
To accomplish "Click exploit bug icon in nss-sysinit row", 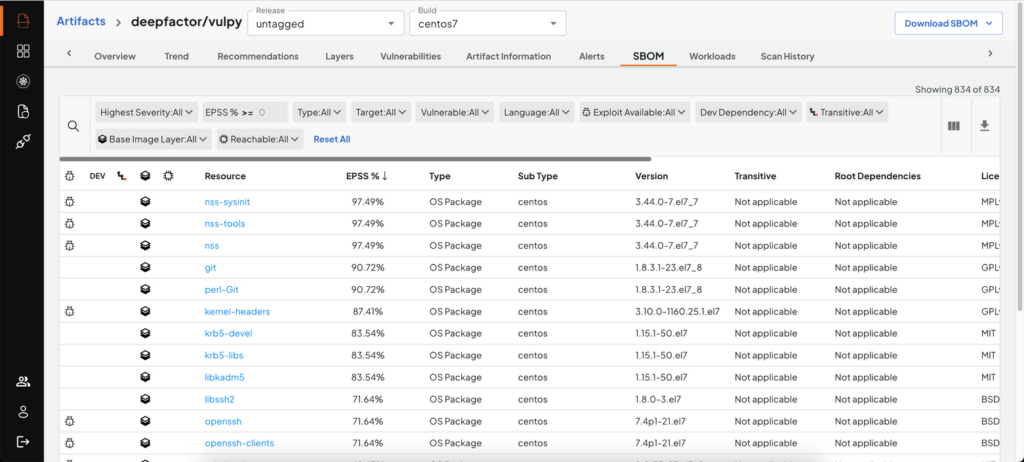I will [69, 202].
